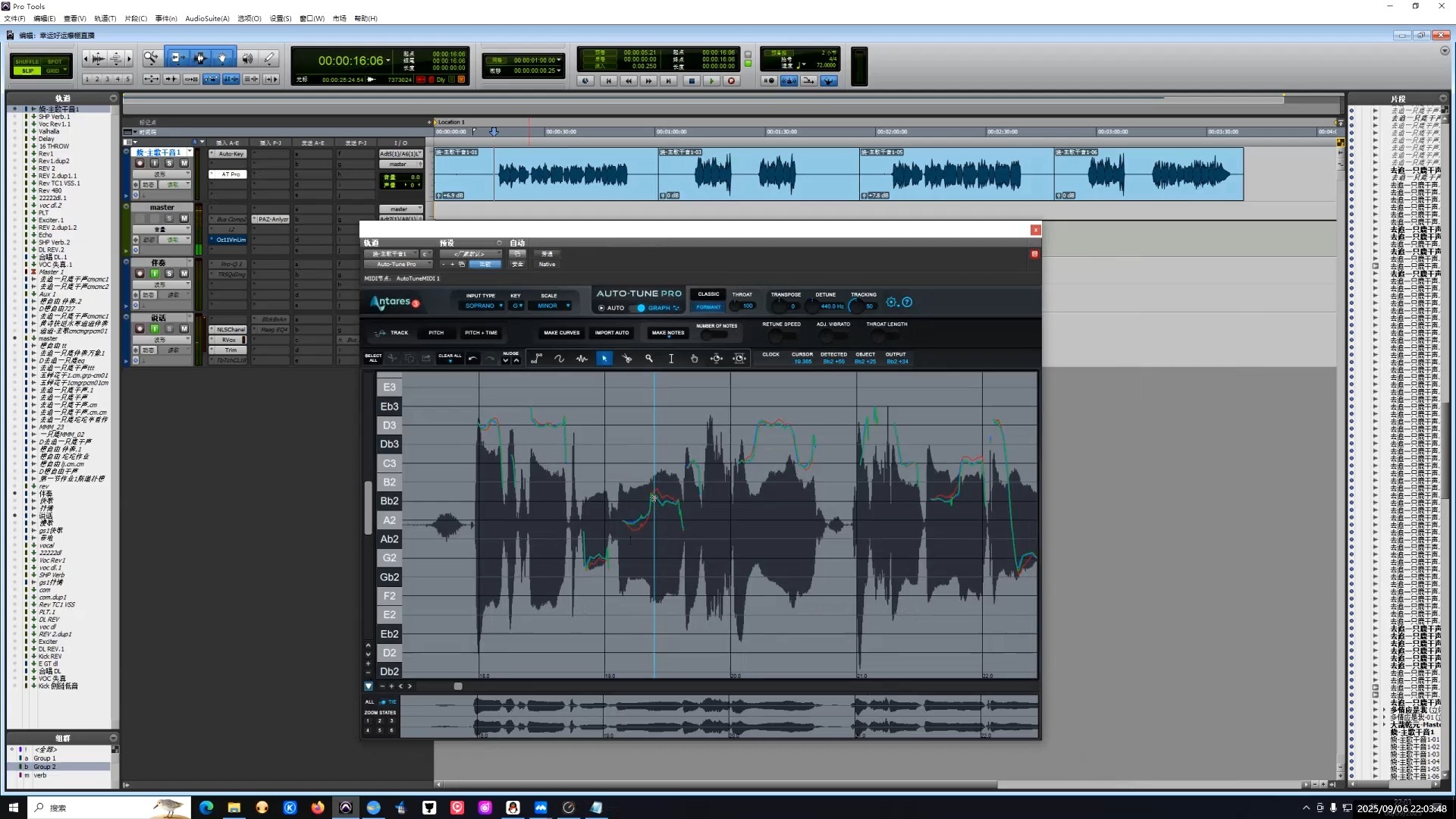Click the Auto-Tune curve drawing tool
Image resolution: width=1456 pixels, height=819 pixels.
(559, 359)
